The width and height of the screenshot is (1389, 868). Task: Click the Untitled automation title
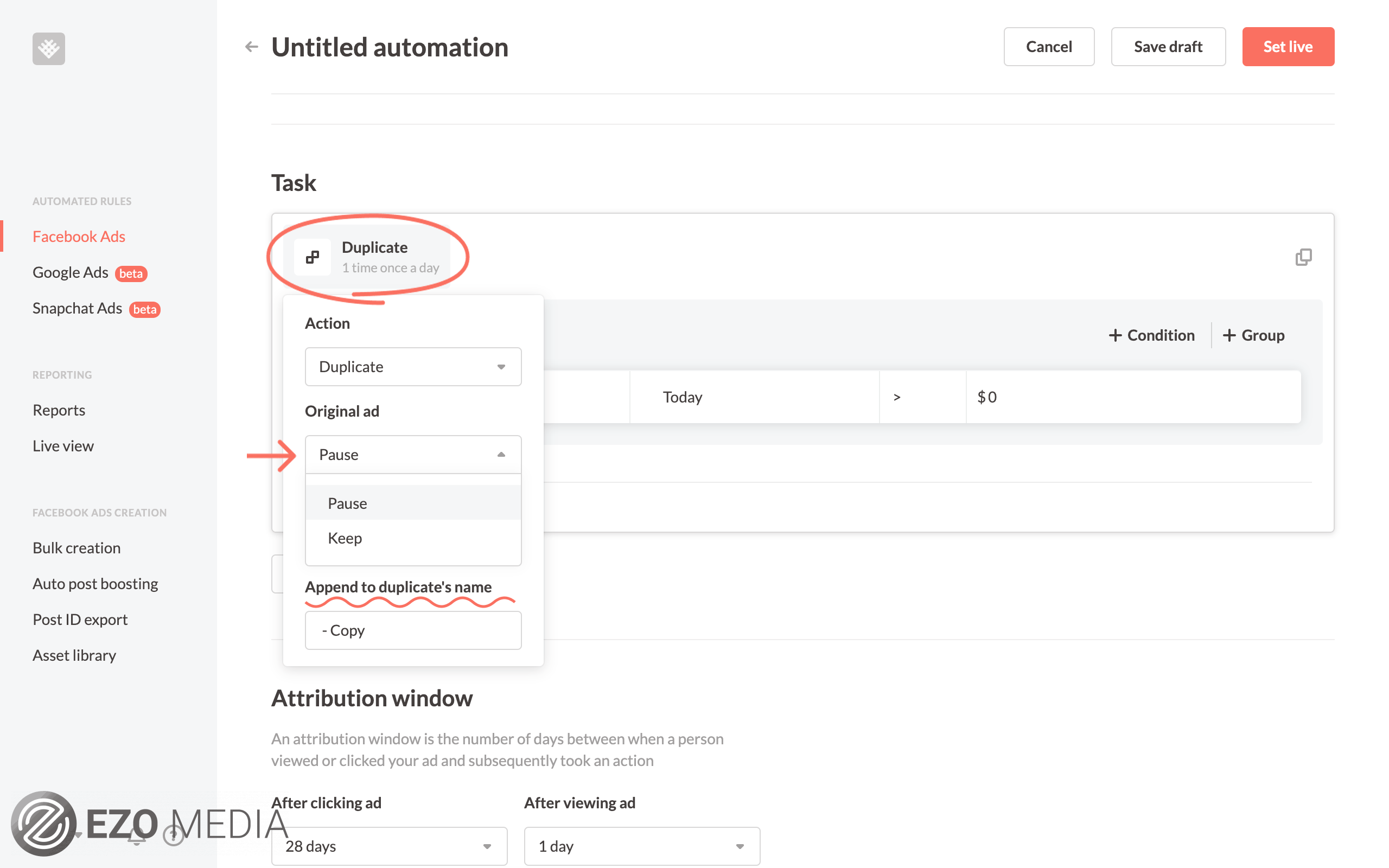point(390,47)
